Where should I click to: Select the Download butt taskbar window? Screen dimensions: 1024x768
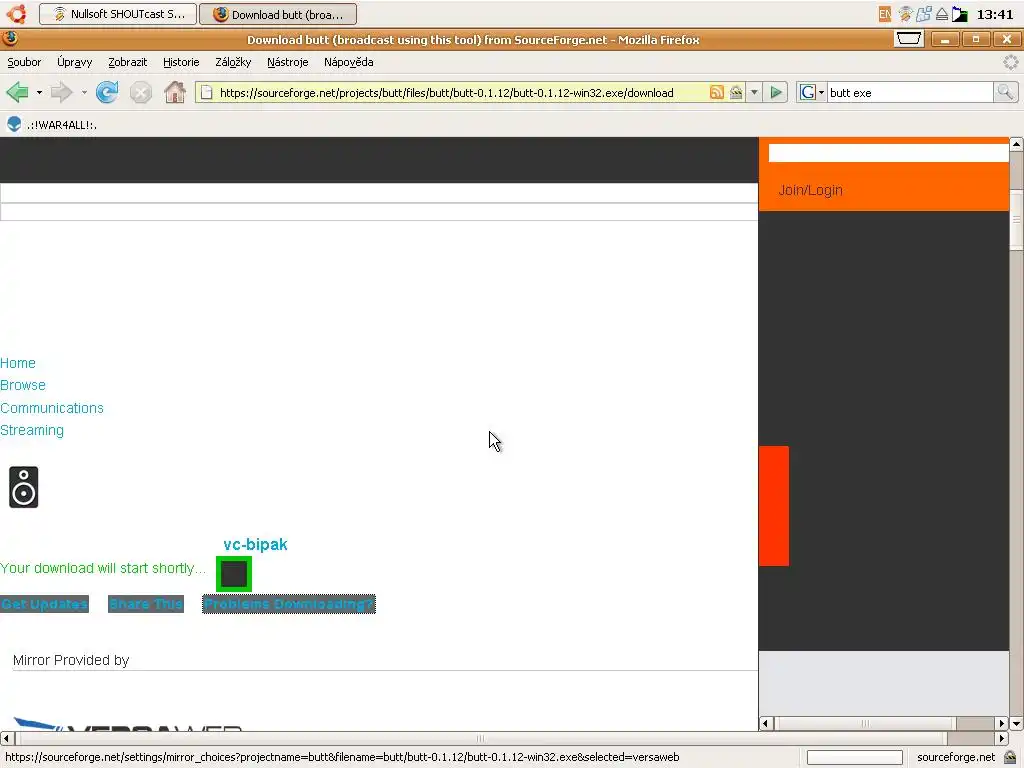[278, 14]
